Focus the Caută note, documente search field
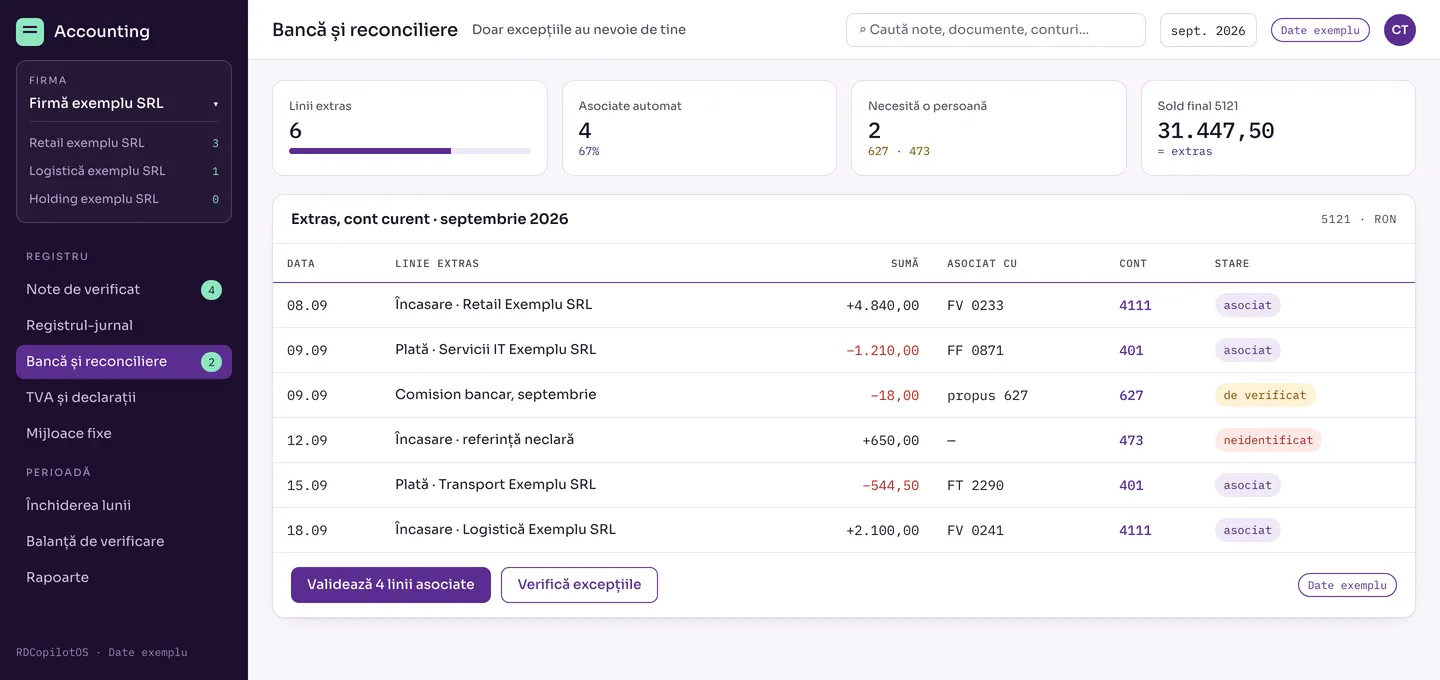This screenshot has width=1440, height=680. click(x=995, y=30)
